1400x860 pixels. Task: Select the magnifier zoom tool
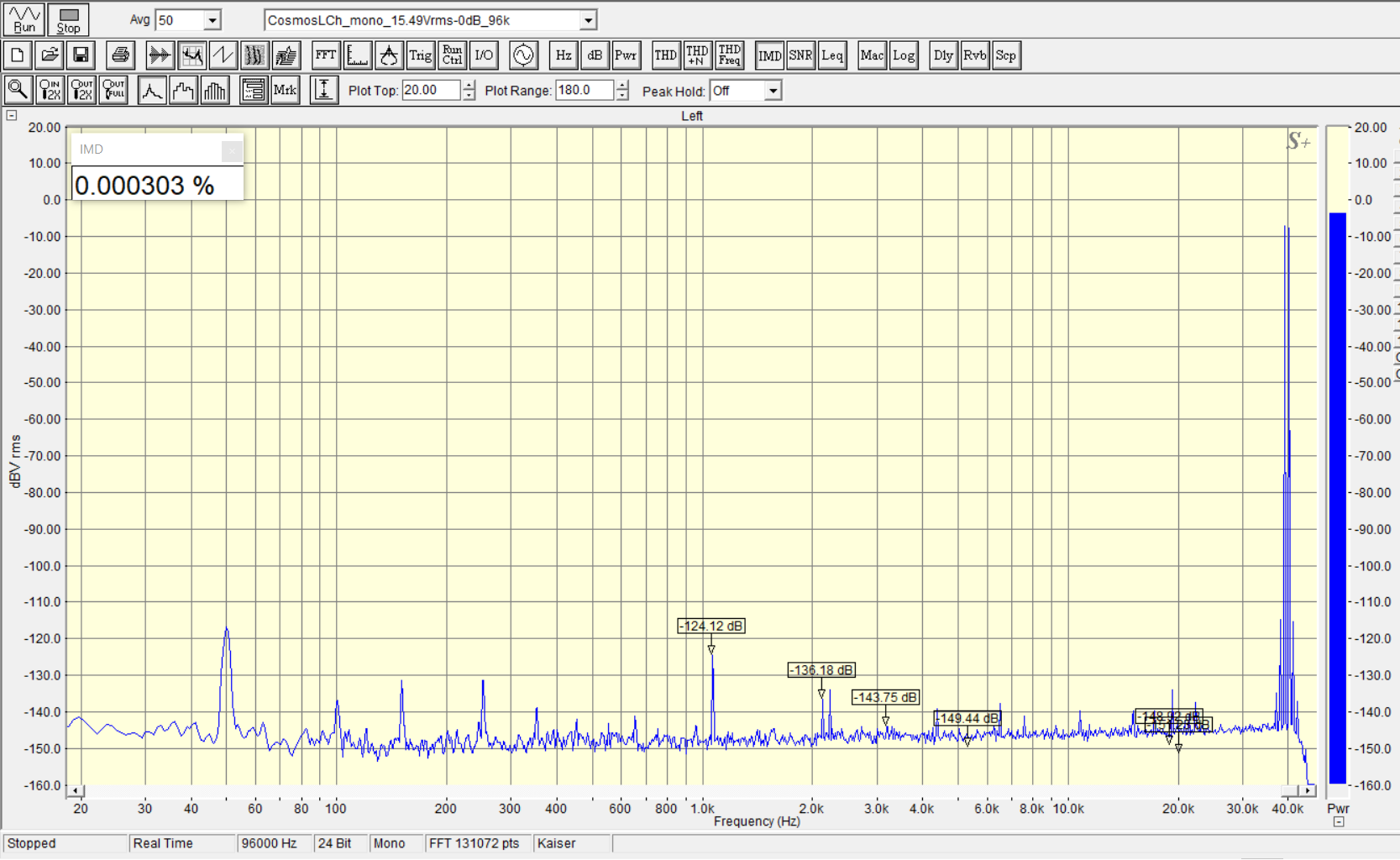pyautogui.click(x=18, y=90)
